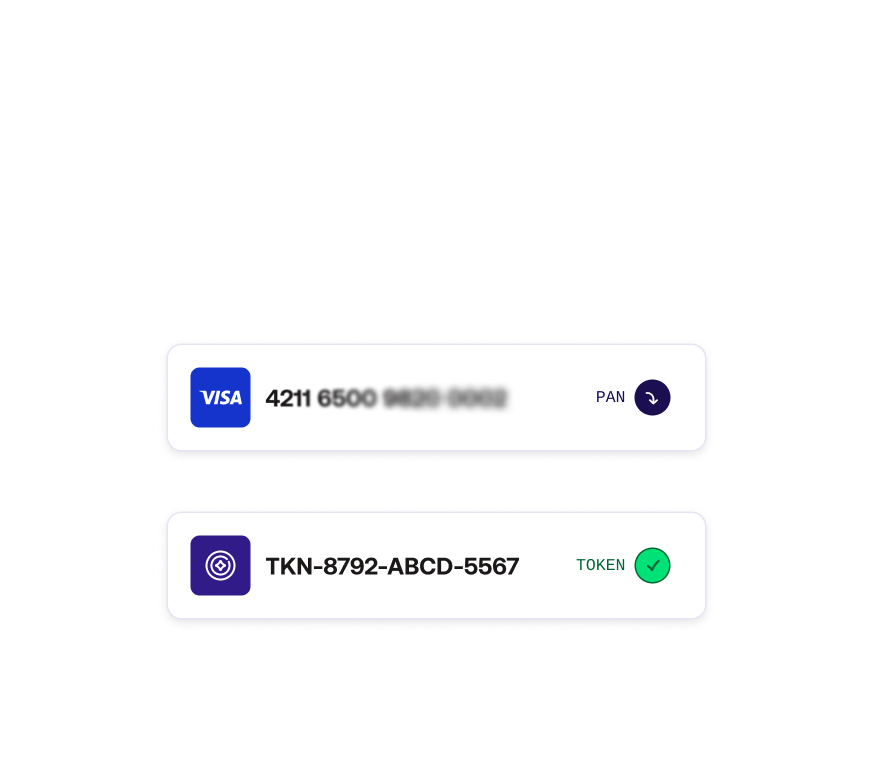Click the white checkmark inside the green circle
The height and width of the screenshot is (777, 872).
[x=652, y=566]
